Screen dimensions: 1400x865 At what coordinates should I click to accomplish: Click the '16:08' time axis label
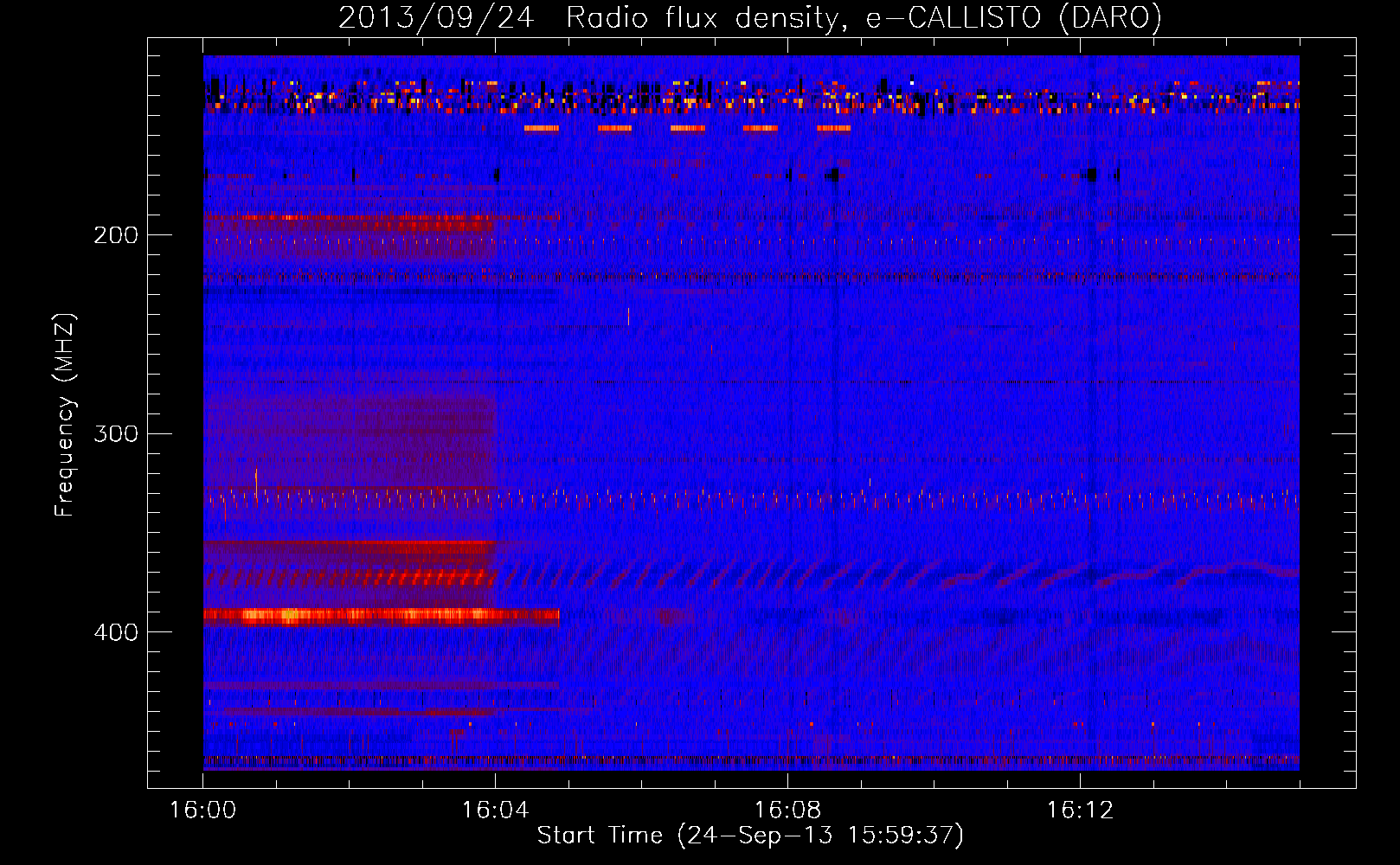pyautogui.click(x=787, y=810)
